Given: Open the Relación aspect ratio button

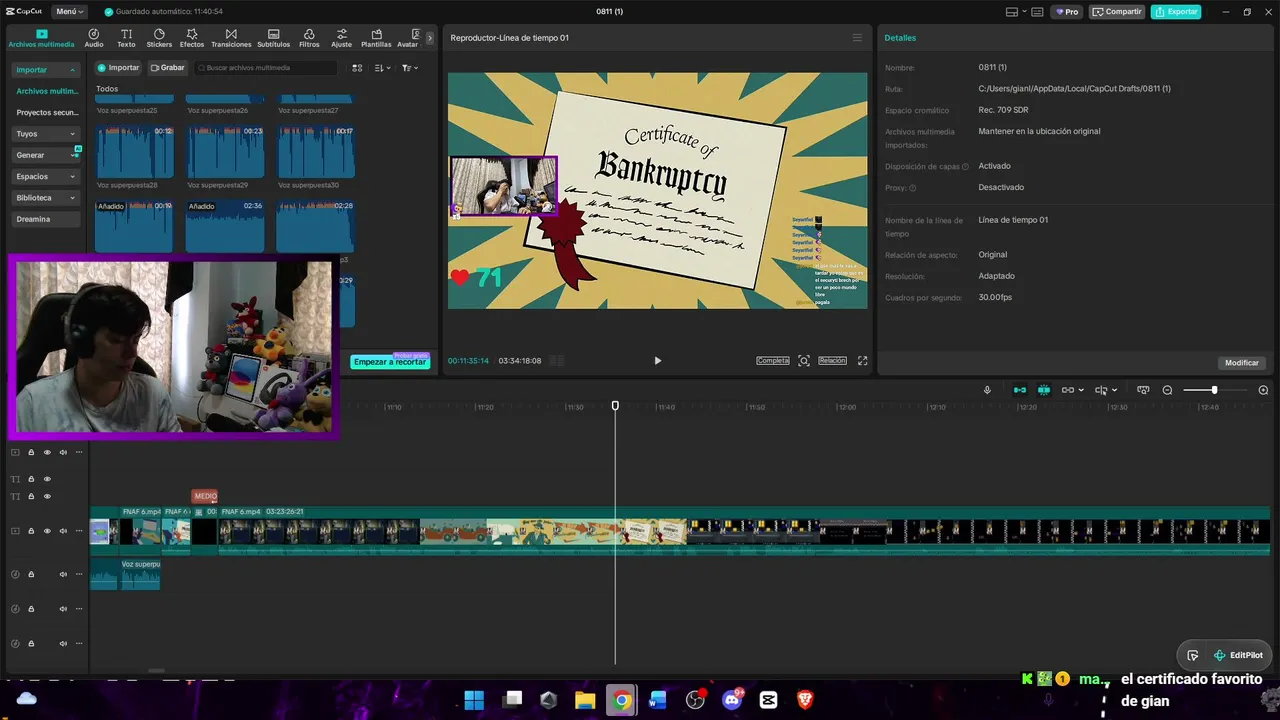Looking at the screenshot, I should click(x=832, y=361).
